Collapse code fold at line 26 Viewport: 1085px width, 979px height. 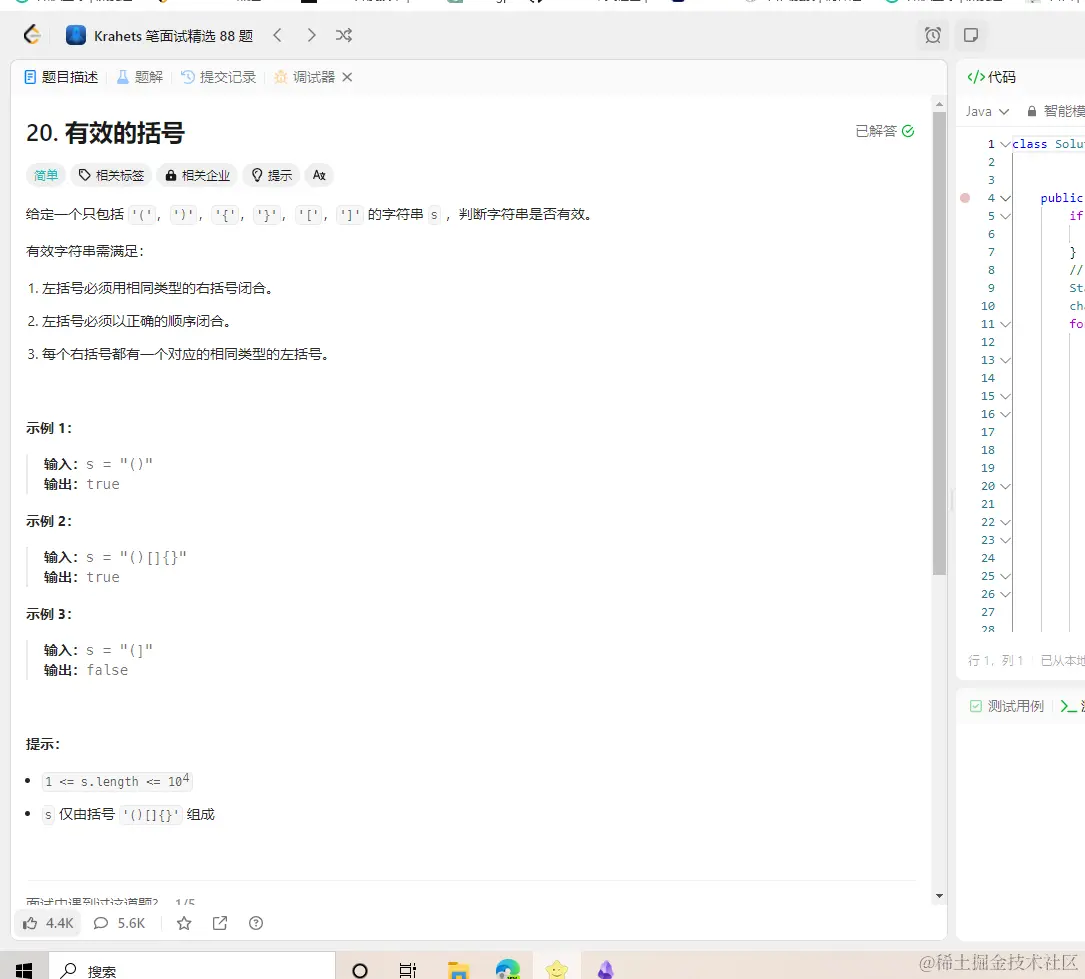1005,594
